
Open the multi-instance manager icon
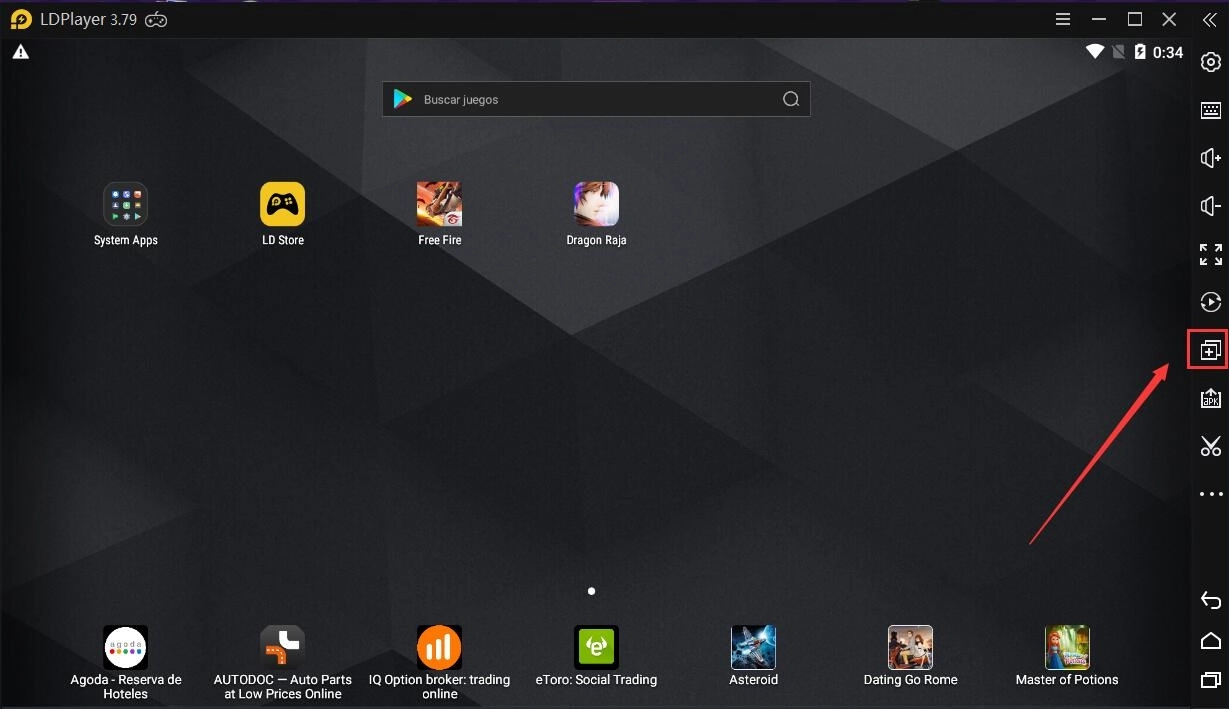[1210, 350]
